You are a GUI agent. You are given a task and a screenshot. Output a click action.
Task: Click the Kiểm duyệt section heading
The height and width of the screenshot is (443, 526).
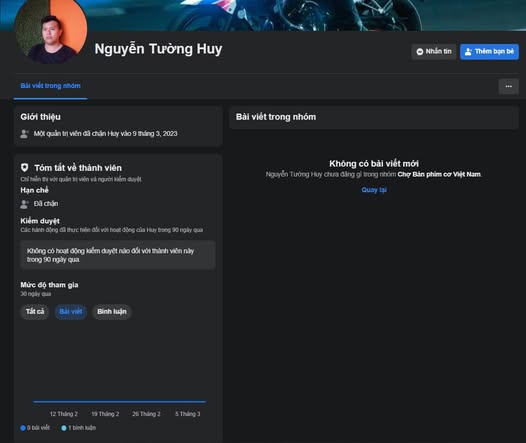click(x=40, y=221)
